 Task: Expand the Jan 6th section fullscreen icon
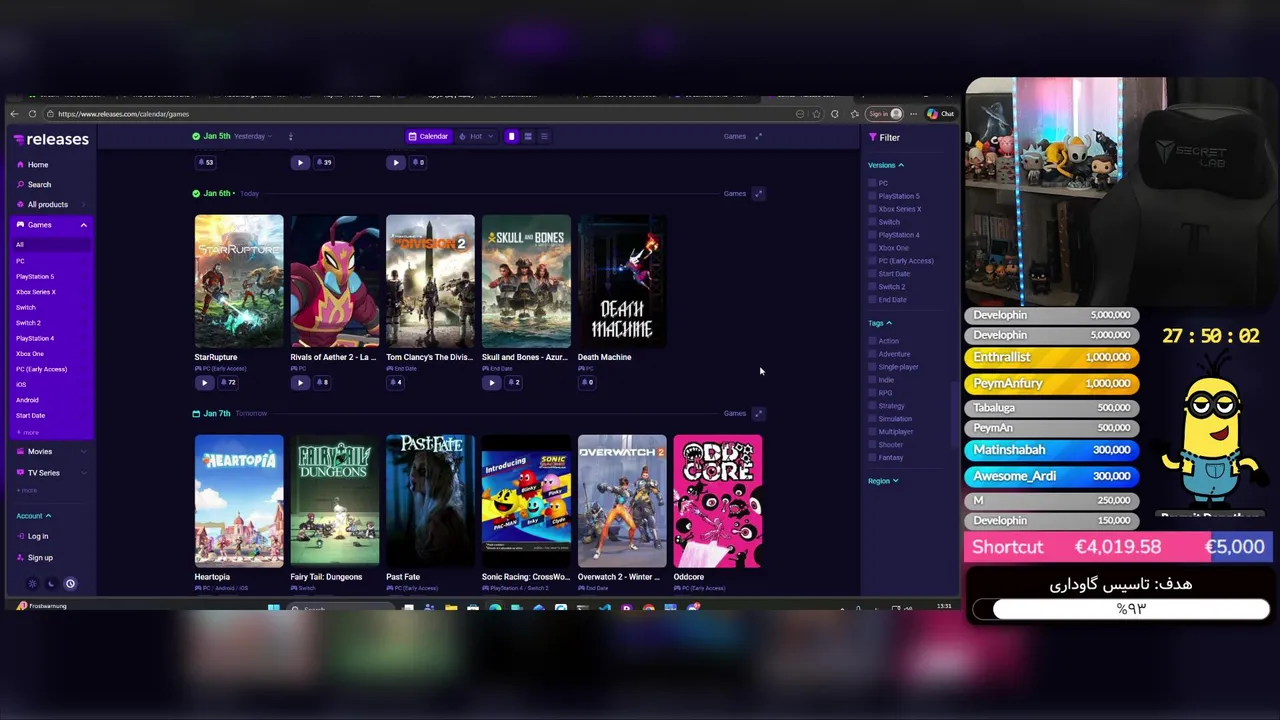click(758, 193)
